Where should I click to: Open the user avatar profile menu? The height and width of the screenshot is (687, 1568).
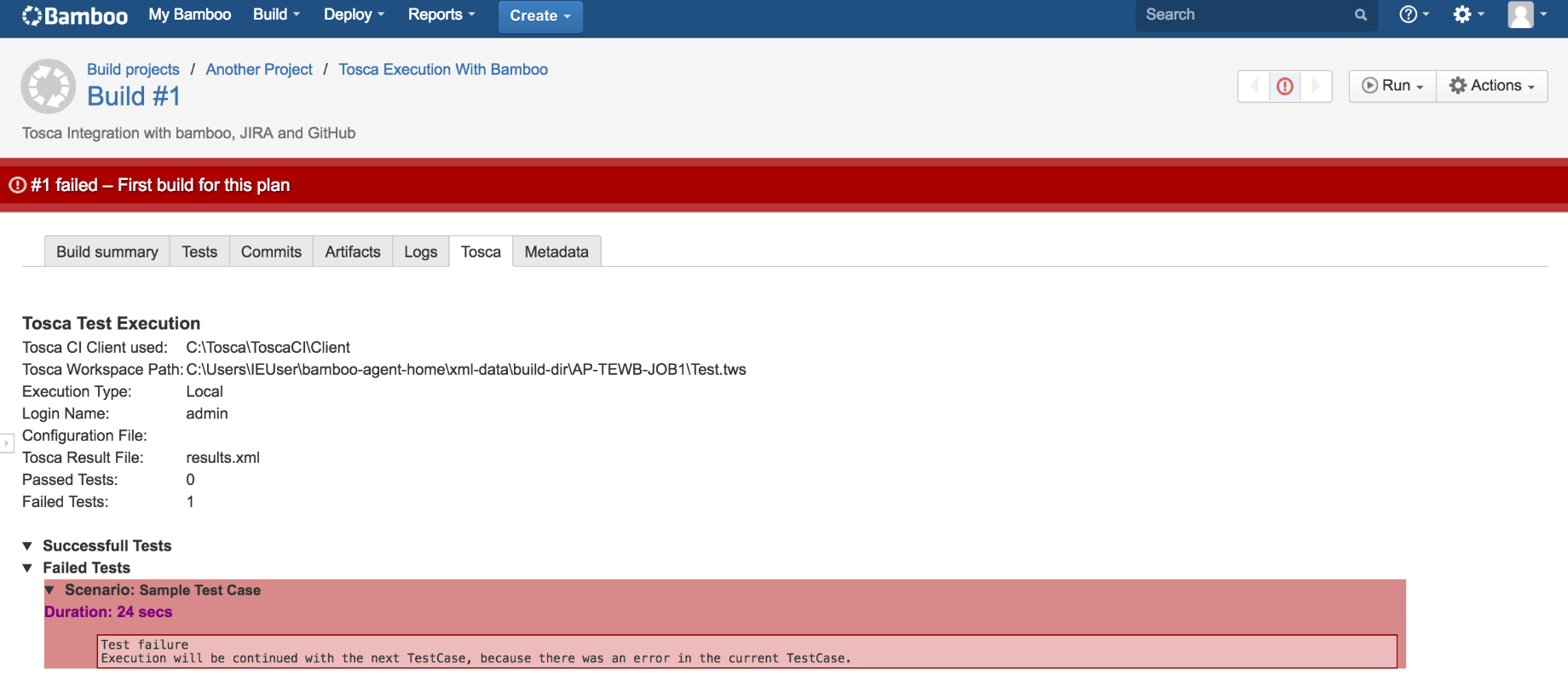pyautogui.click(x=1527, y=14)
